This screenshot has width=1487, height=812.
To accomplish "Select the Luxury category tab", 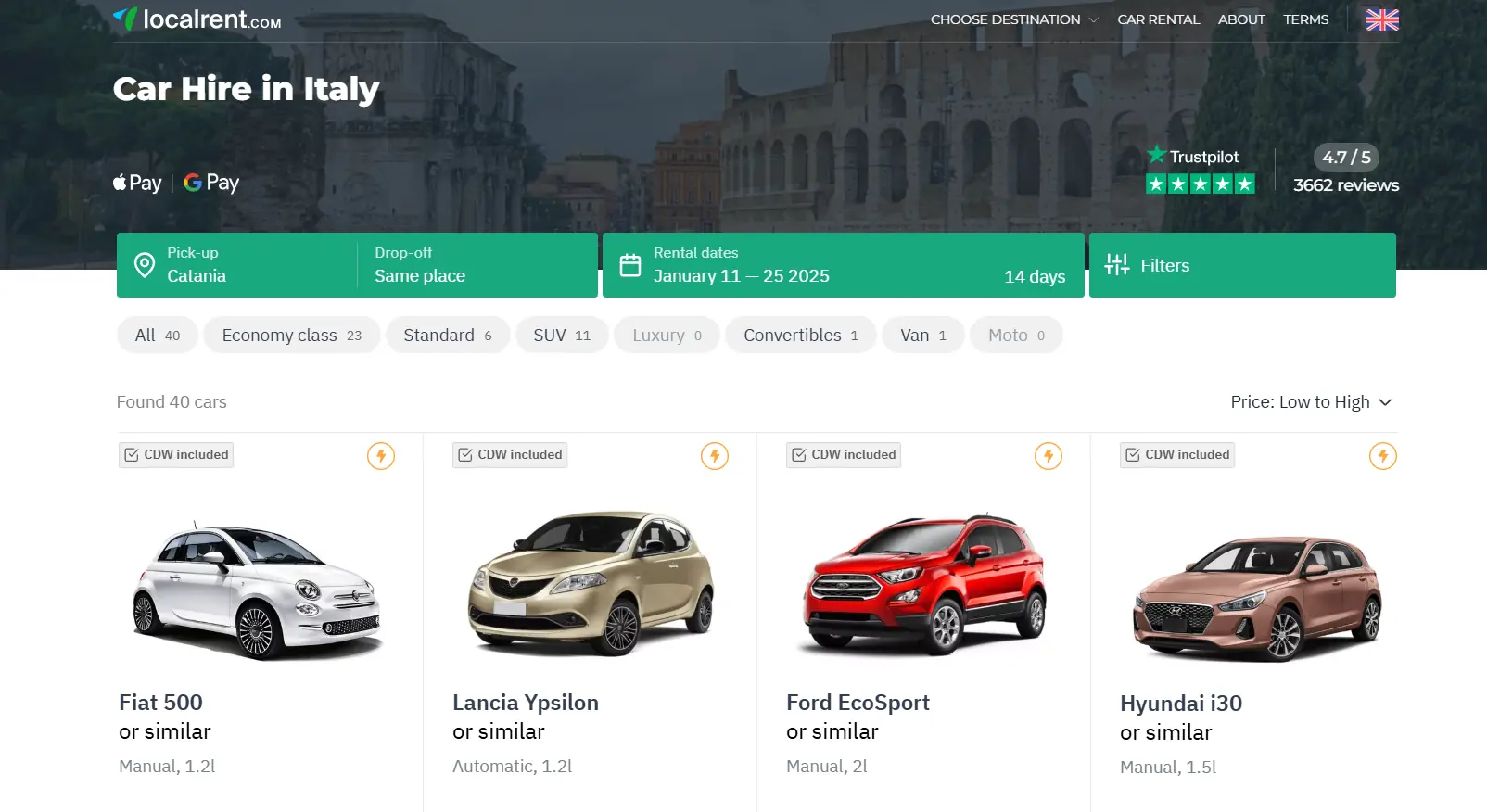I will coord(667,335).
